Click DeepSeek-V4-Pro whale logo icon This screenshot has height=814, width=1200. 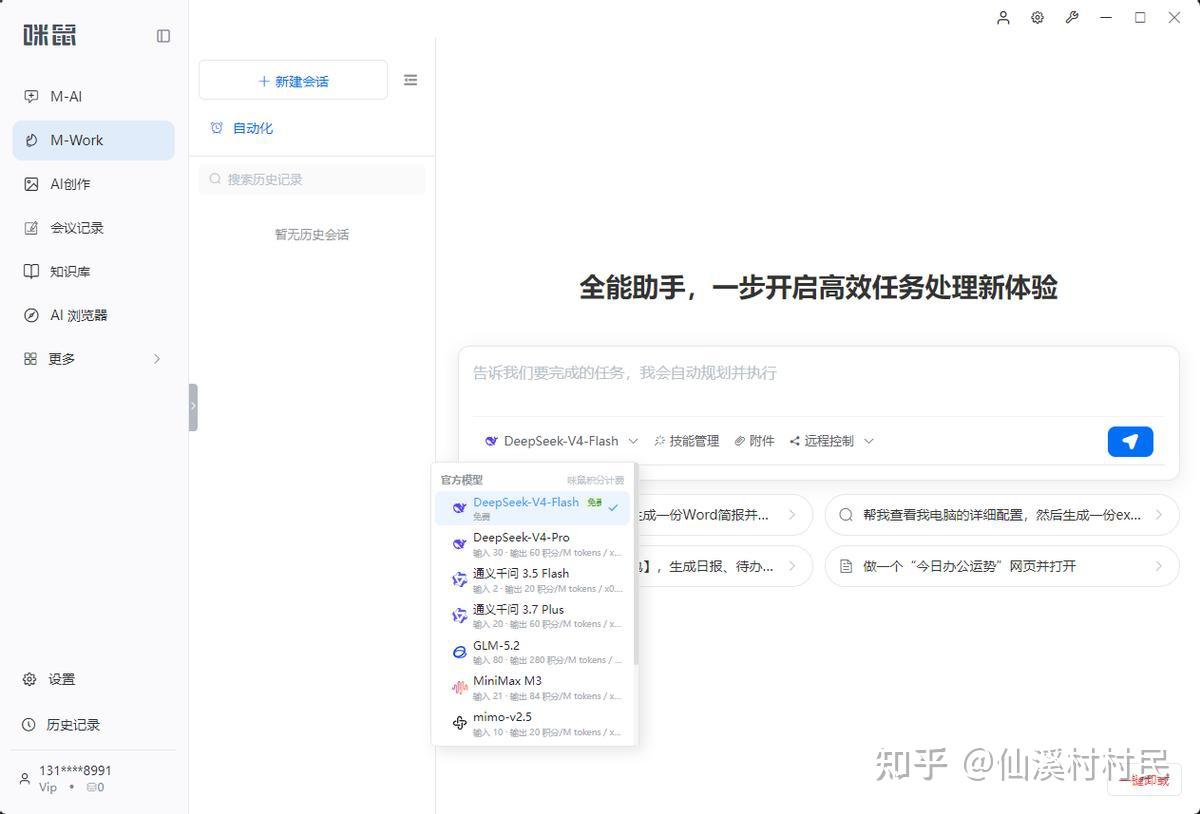pyautogui.click(x=460, y=544)
